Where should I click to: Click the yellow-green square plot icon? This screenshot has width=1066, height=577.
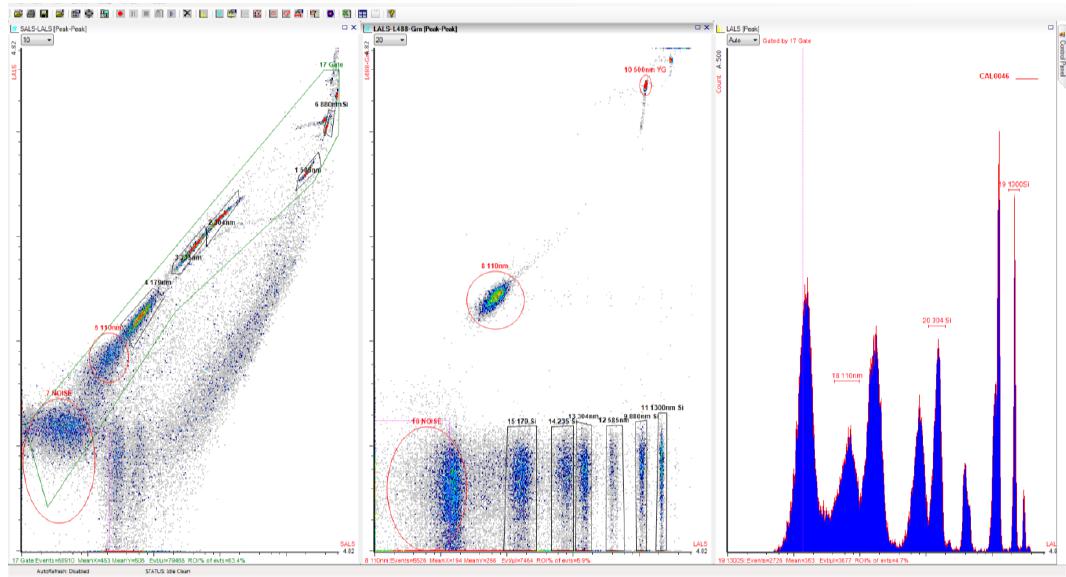tap(203, 14)
